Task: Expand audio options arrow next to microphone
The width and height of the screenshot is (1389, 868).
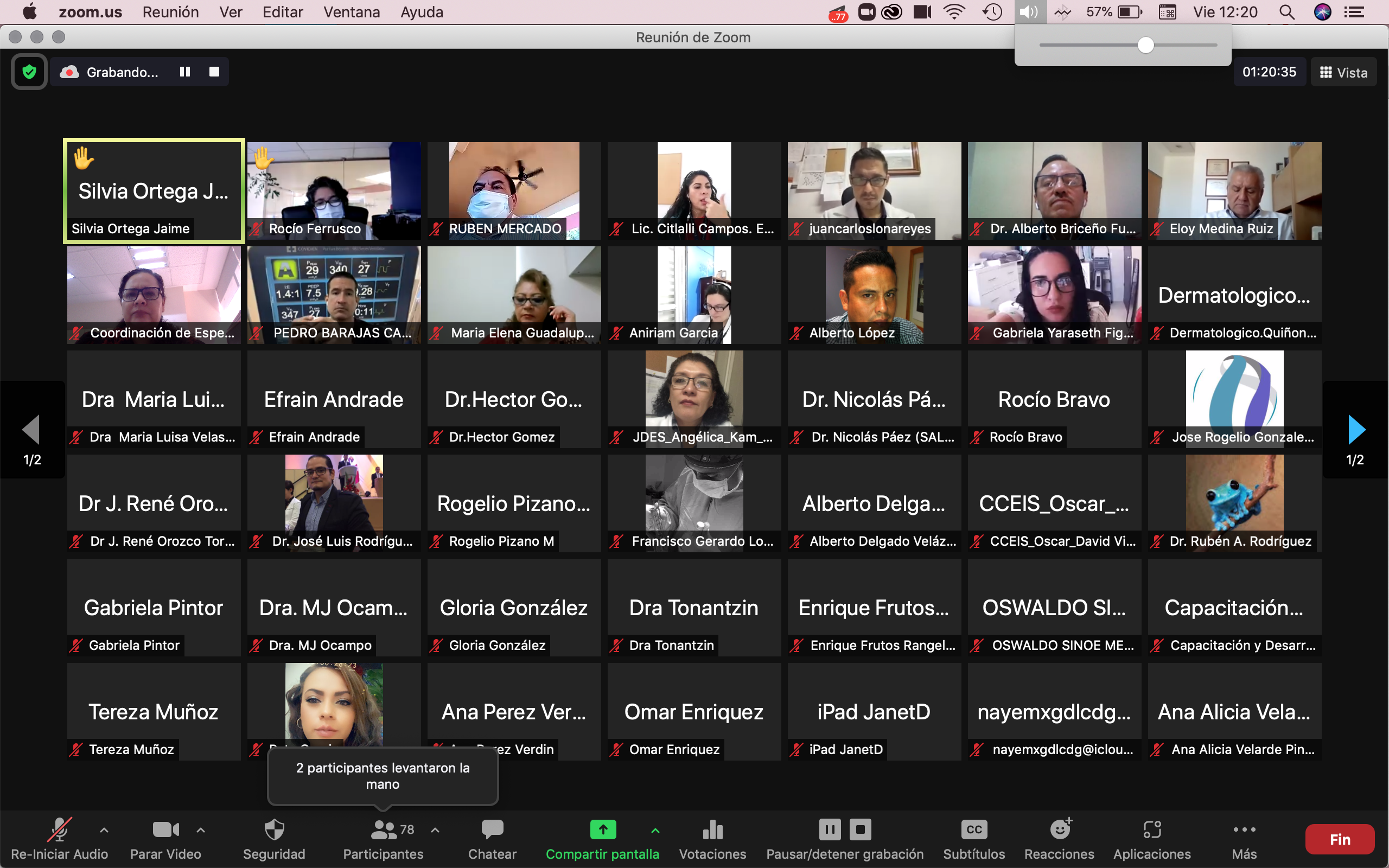Action: point(104,830)
